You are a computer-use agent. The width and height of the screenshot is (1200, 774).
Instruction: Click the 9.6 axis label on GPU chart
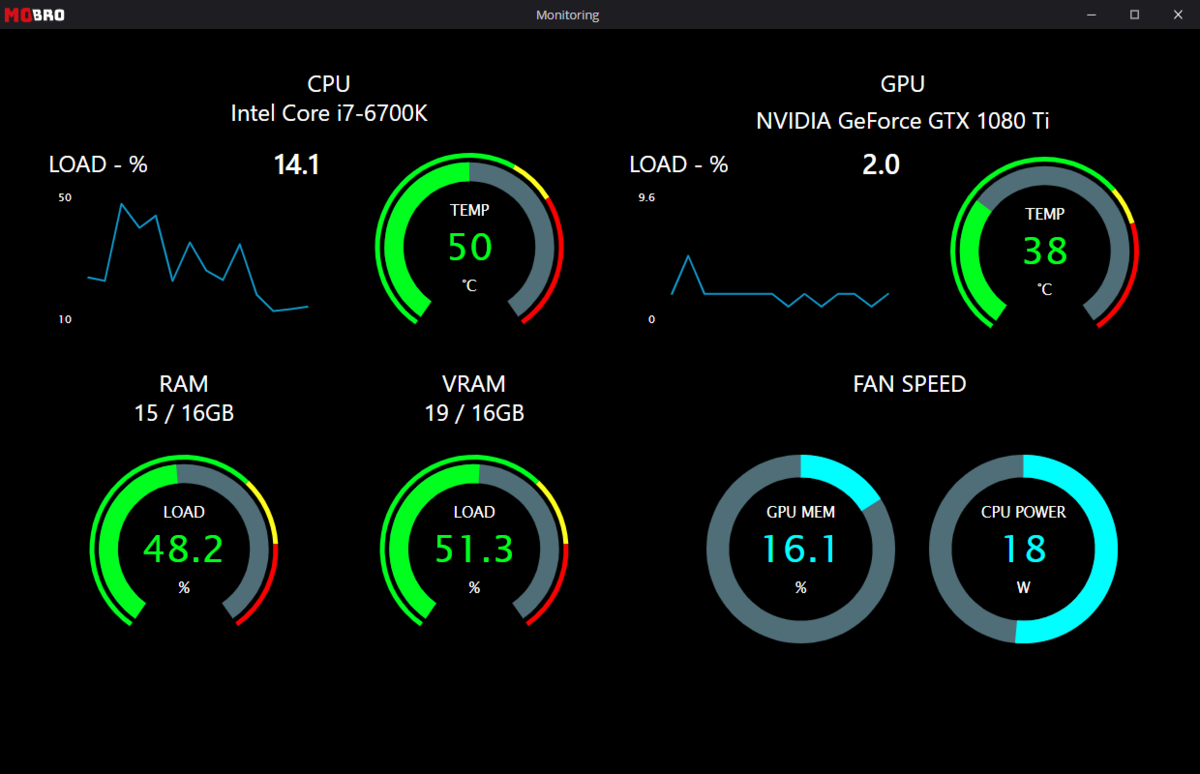click(x=646, y=198)
